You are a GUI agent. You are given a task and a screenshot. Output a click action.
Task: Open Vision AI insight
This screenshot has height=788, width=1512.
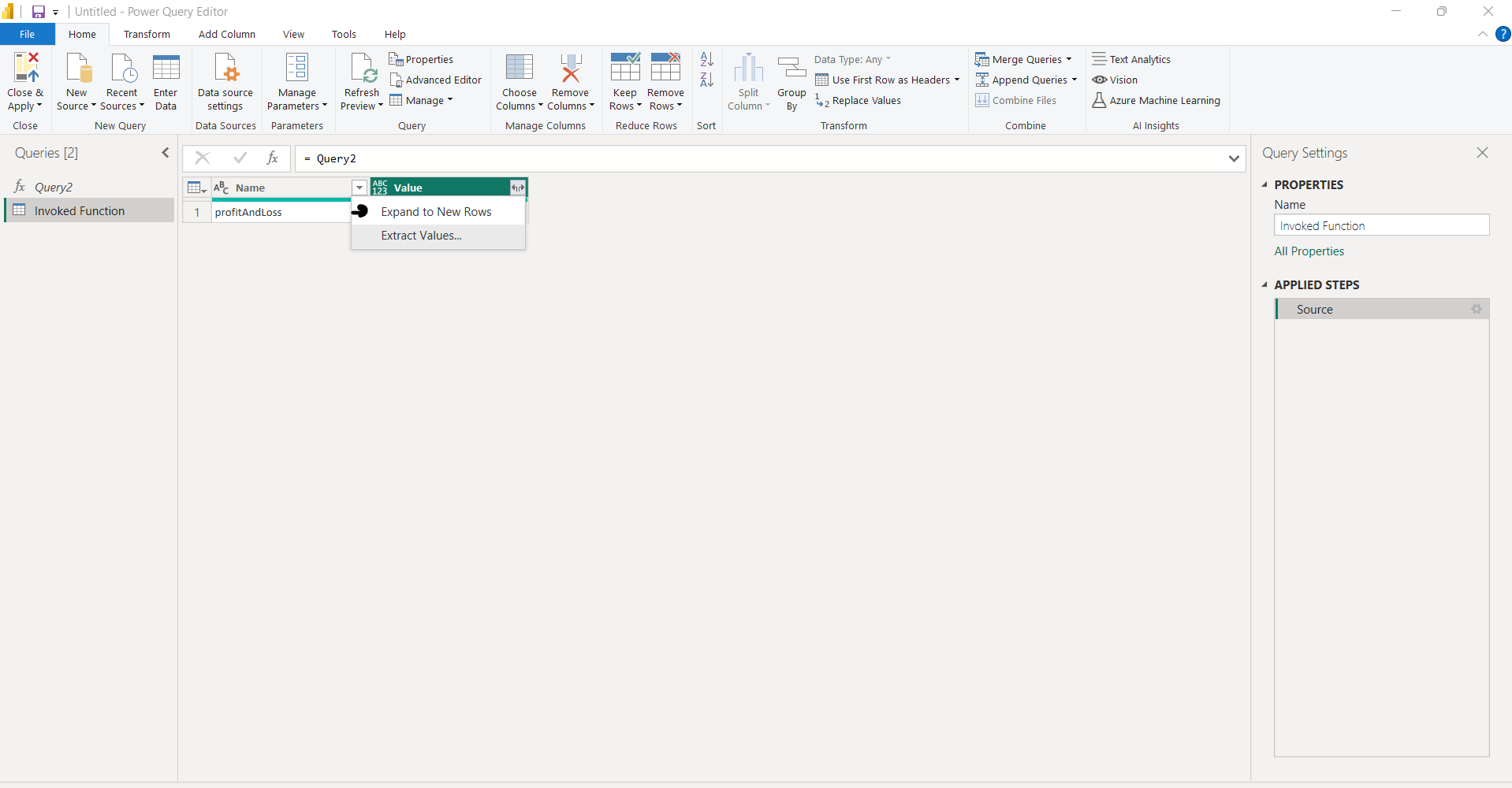(1115, 80)
